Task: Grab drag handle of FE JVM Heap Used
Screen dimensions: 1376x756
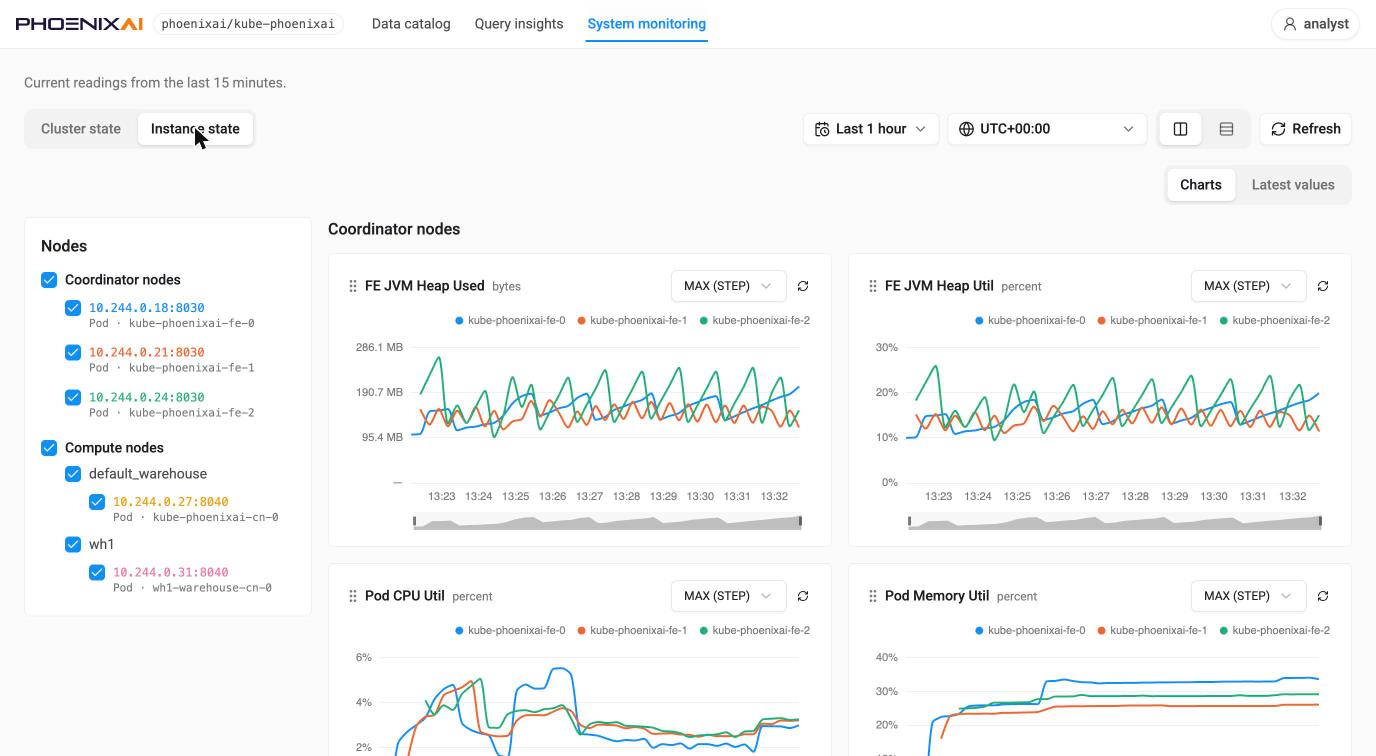Action: click(353, 286)
